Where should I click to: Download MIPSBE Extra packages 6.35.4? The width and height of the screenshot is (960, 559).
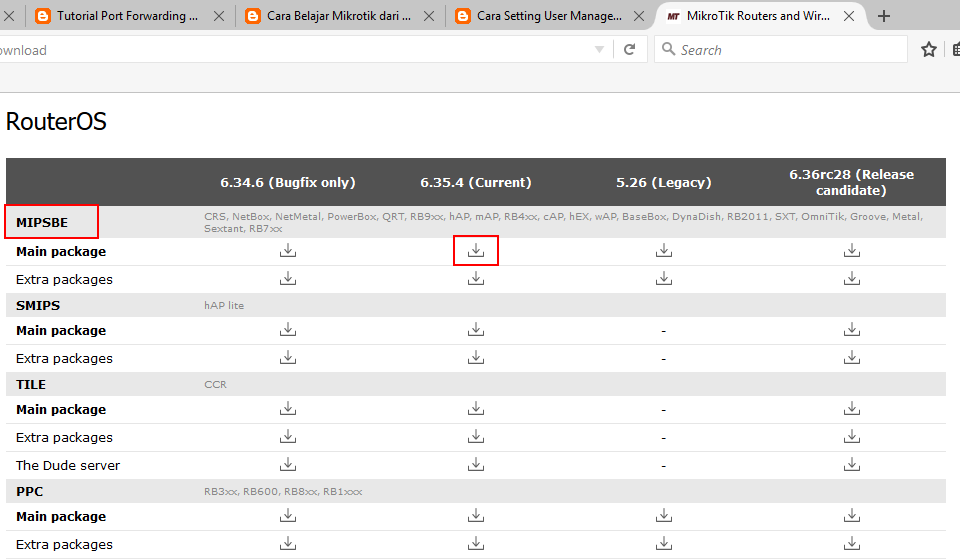click(x=476, y=279)
